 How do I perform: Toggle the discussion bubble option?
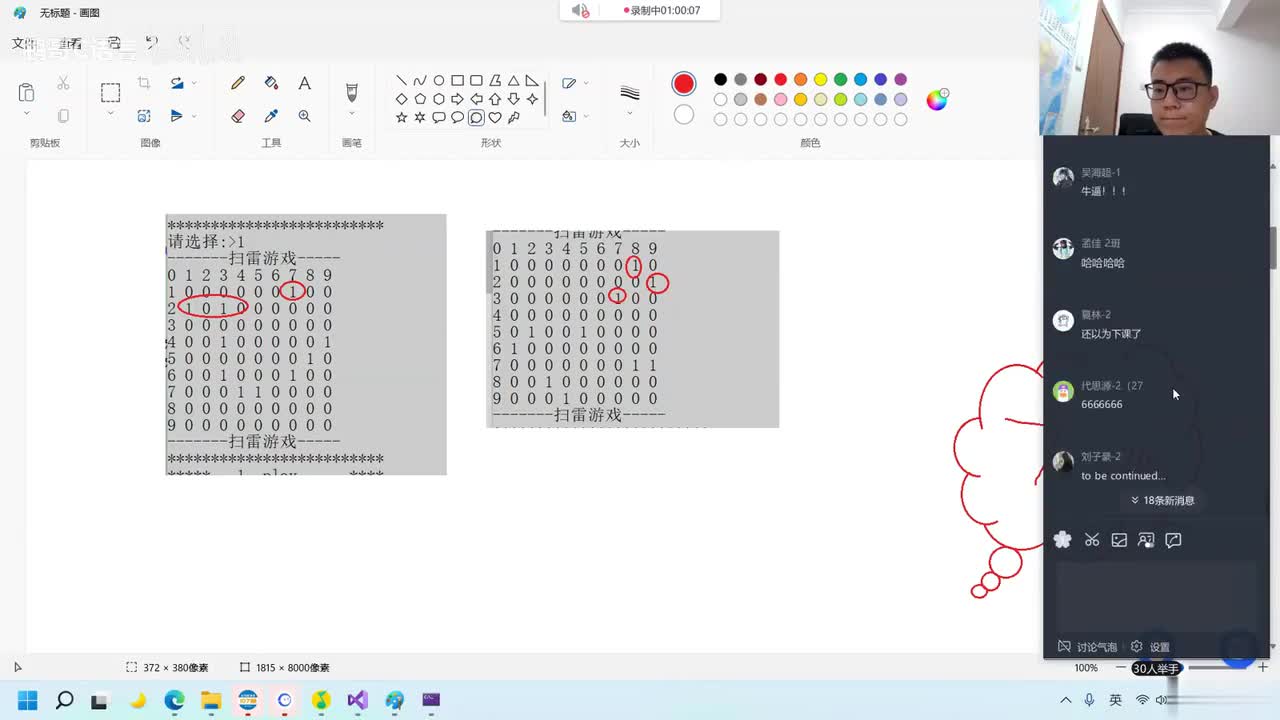[x=1087, y=647]
